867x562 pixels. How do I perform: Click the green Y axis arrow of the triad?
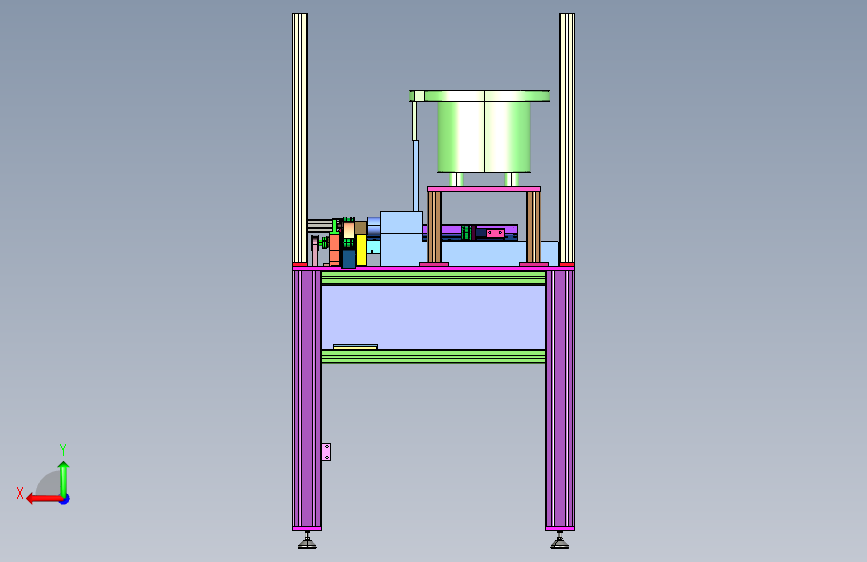point(64,479)
